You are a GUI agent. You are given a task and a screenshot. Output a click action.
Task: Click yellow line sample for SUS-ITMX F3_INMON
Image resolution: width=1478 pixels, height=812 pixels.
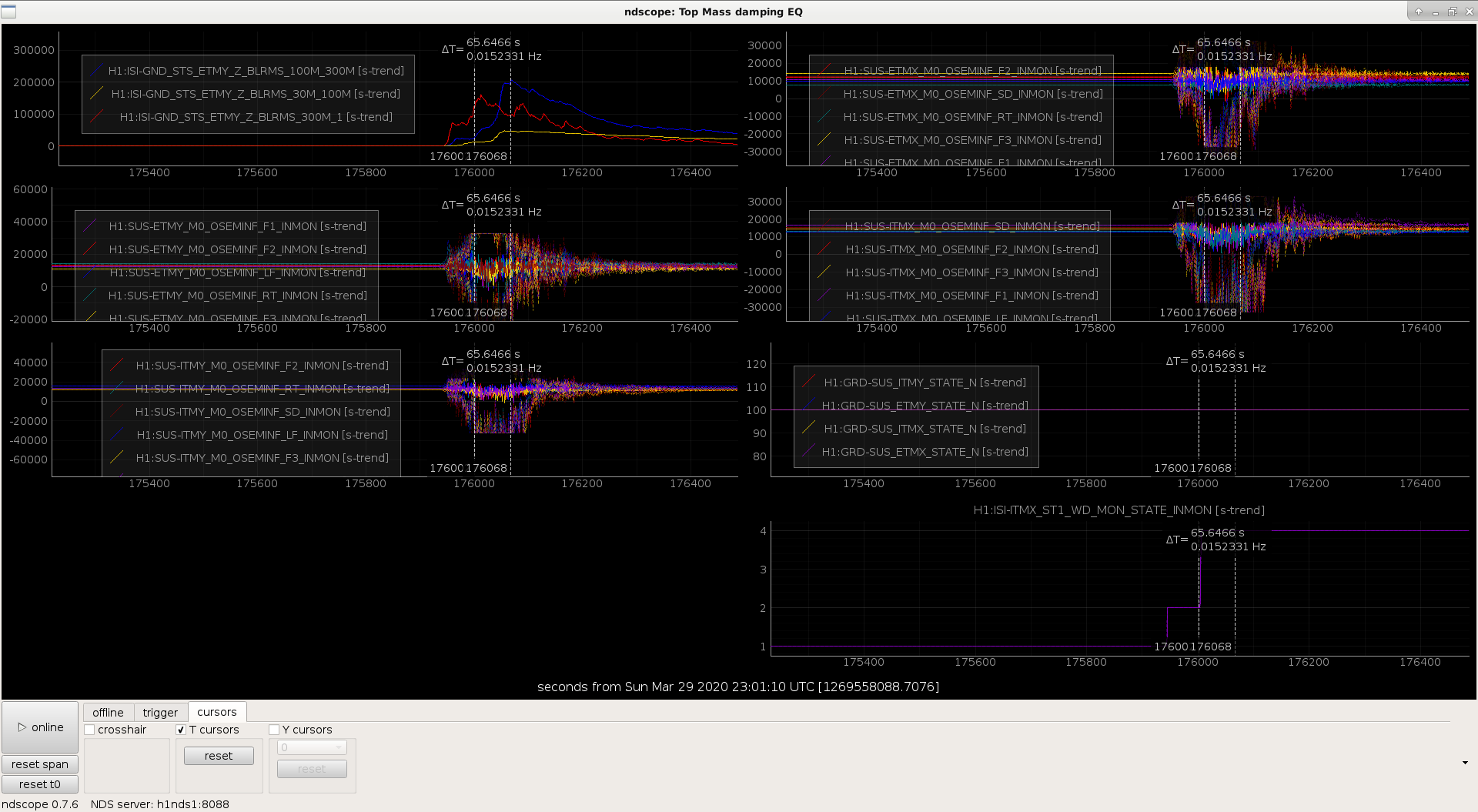pos(824,272)
